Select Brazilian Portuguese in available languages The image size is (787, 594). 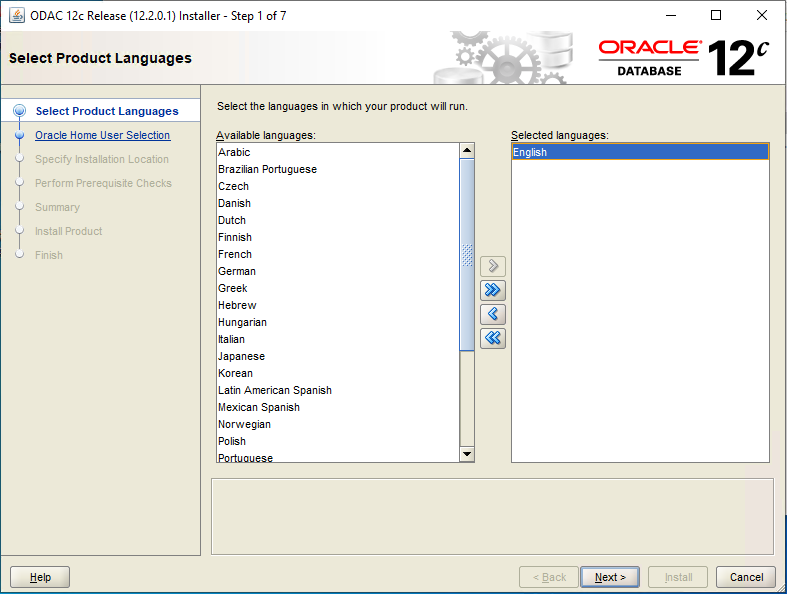pyautogui.click(x=338, y=169)
